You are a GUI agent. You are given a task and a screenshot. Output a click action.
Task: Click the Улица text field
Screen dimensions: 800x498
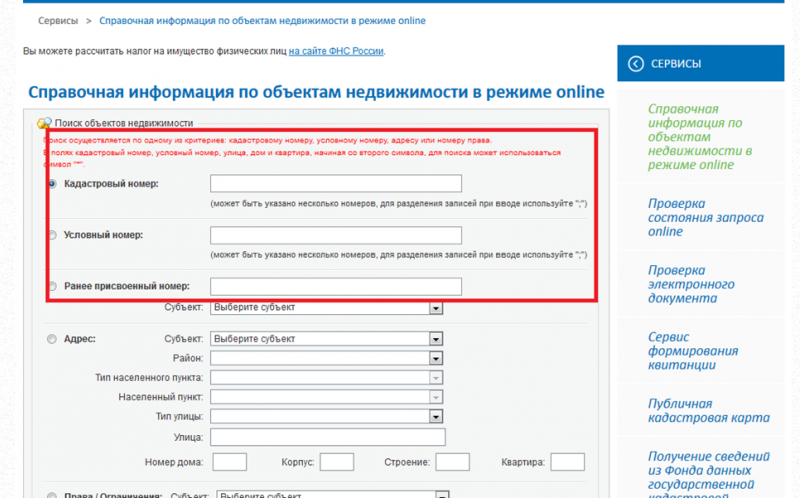click(x=328, y=437)
